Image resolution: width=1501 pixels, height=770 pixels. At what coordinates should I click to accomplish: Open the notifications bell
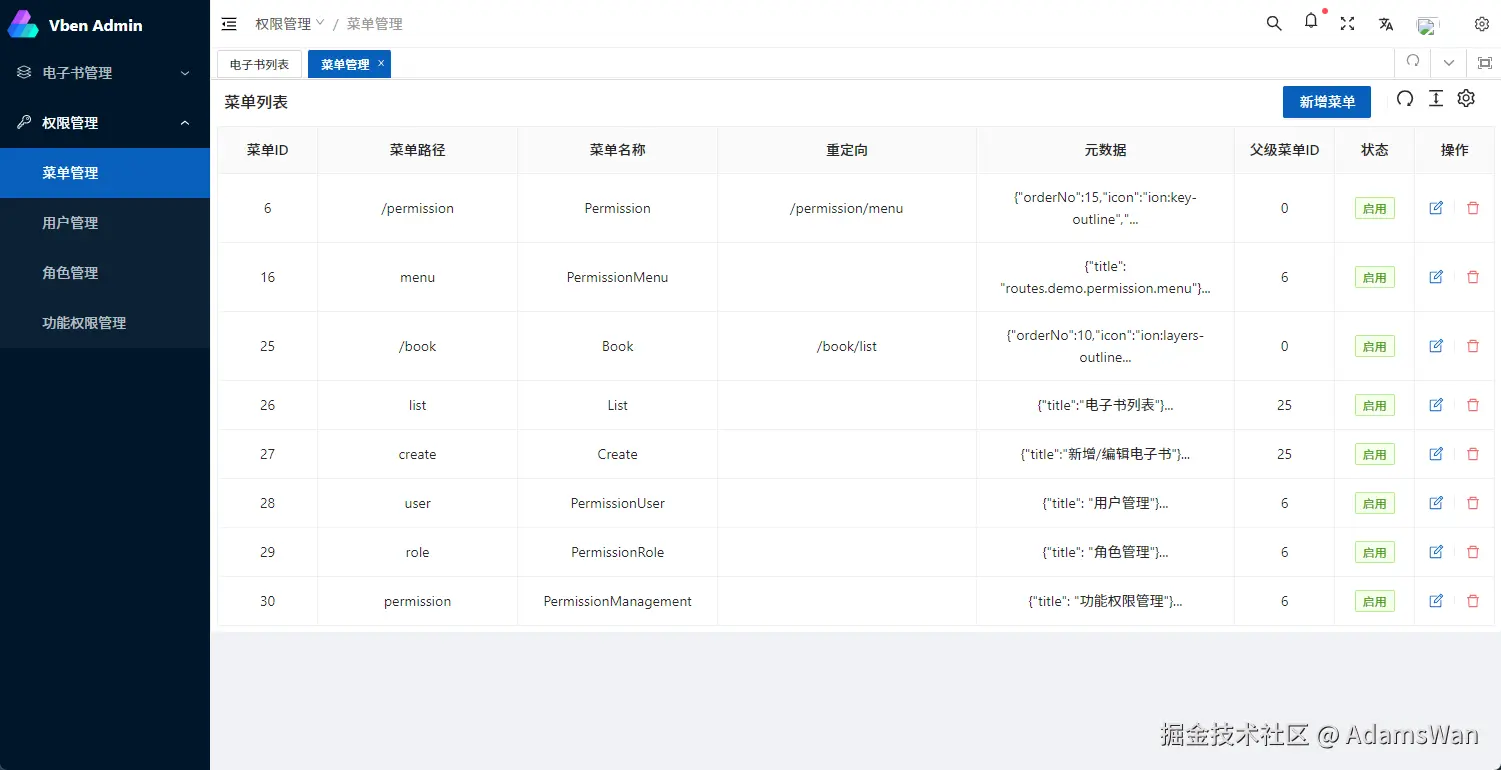(x=1311, y=21)
